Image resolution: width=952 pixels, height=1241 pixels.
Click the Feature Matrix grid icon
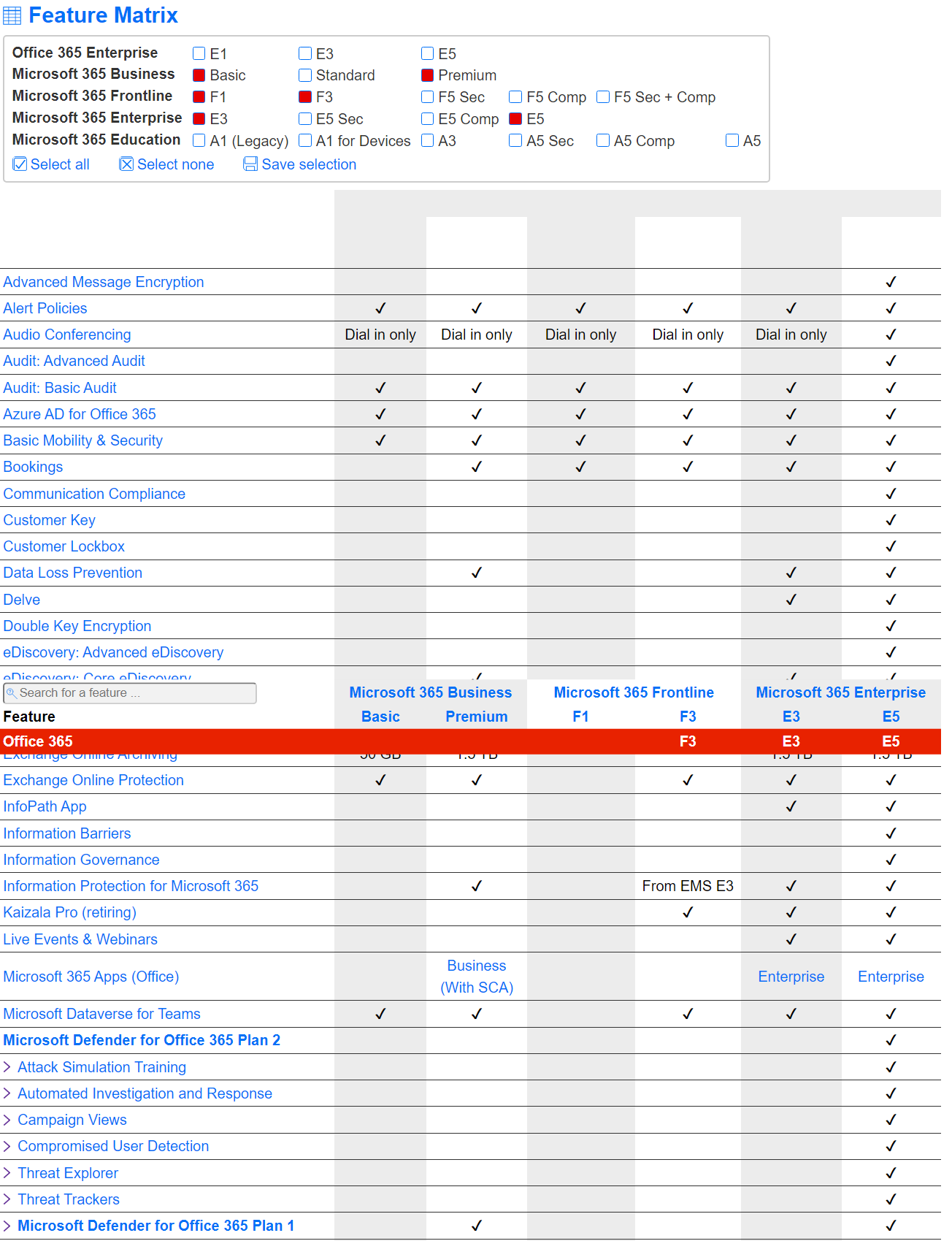coord(12,15)
